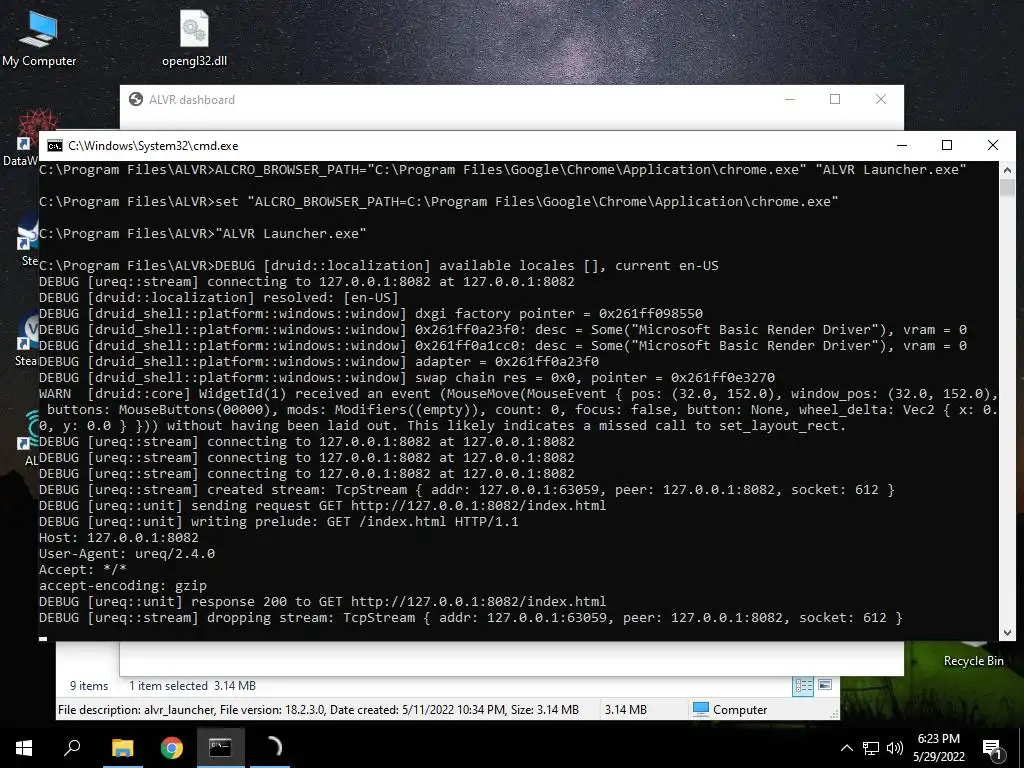The width and height of the screenshot is (1024, 768).
Task: Click the 'available locales [], current en-US' line
Action: tap(379, 266)
